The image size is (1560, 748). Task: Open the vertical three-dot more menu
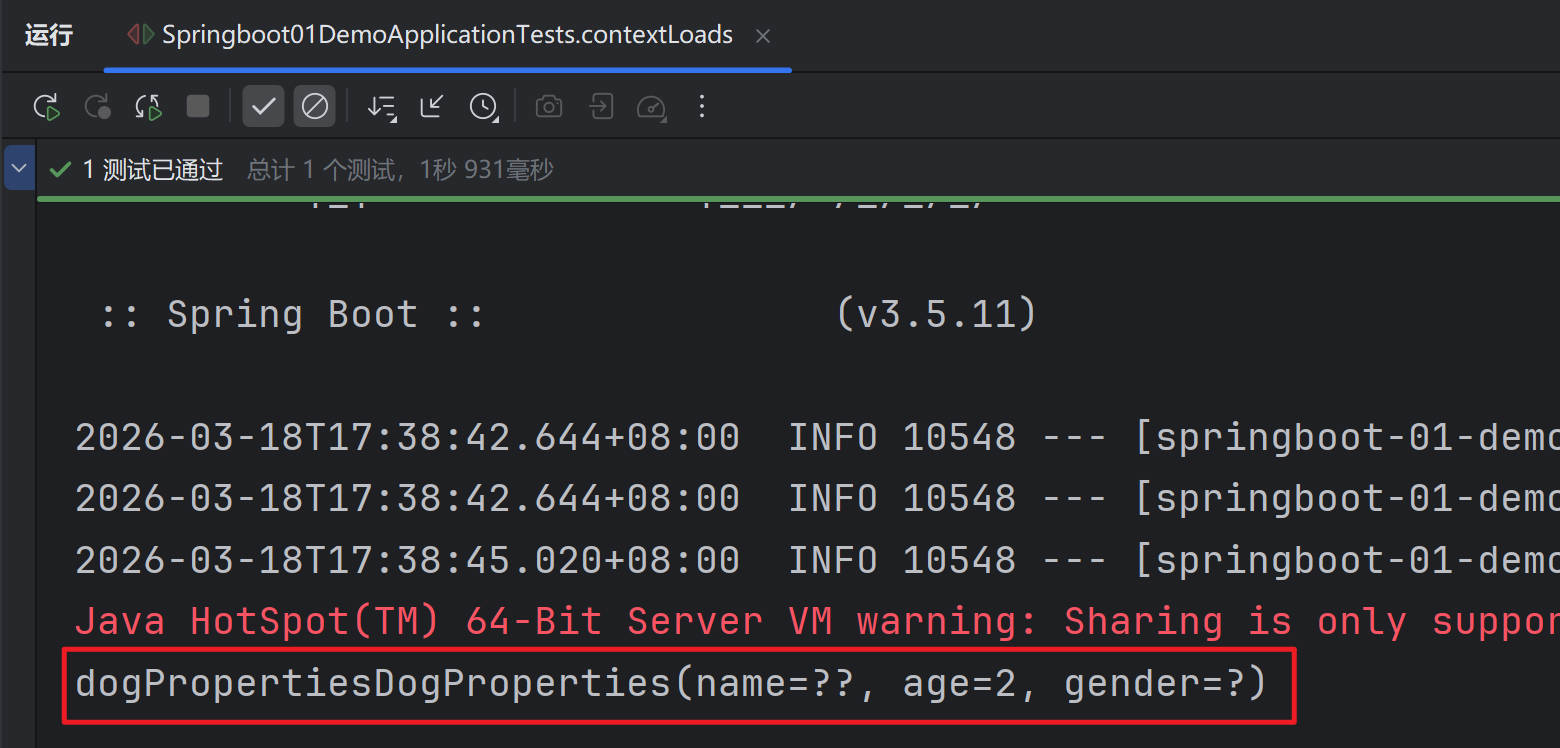(x=702, y=106)
